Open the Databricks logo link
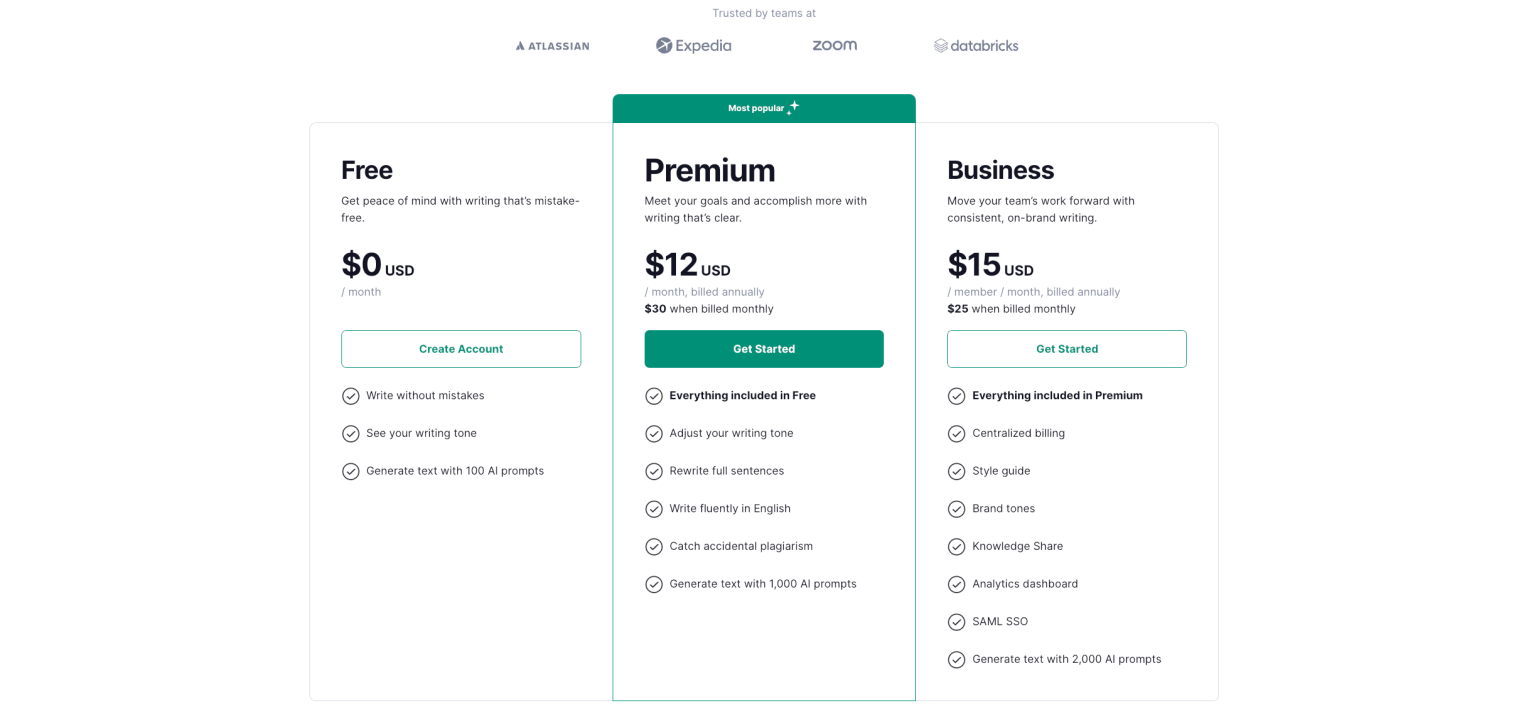The height and width of the screenshot is (725, 1536). point(976,45)
